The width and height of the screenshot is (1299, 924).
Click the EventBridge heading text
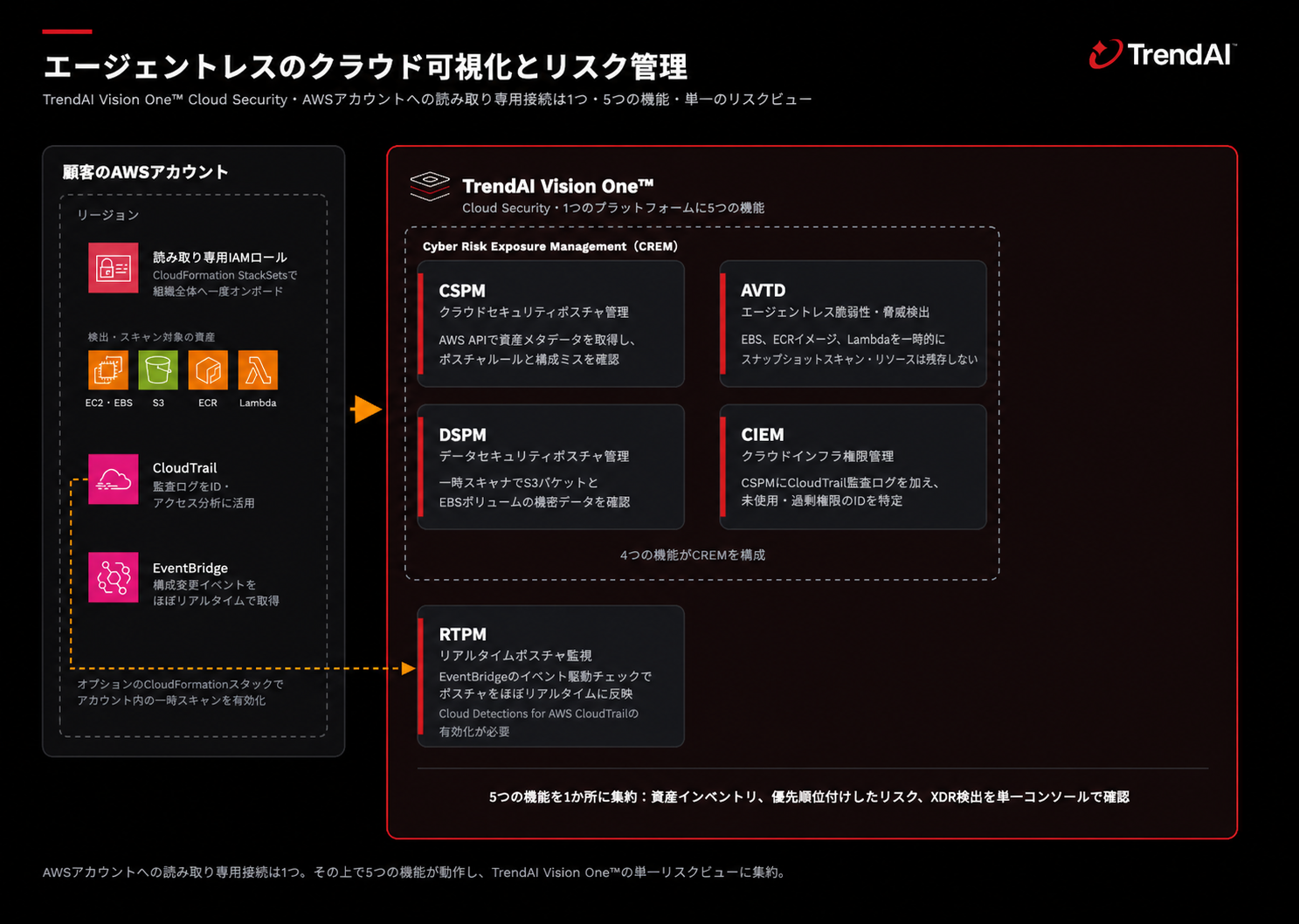tap(190, 568)
